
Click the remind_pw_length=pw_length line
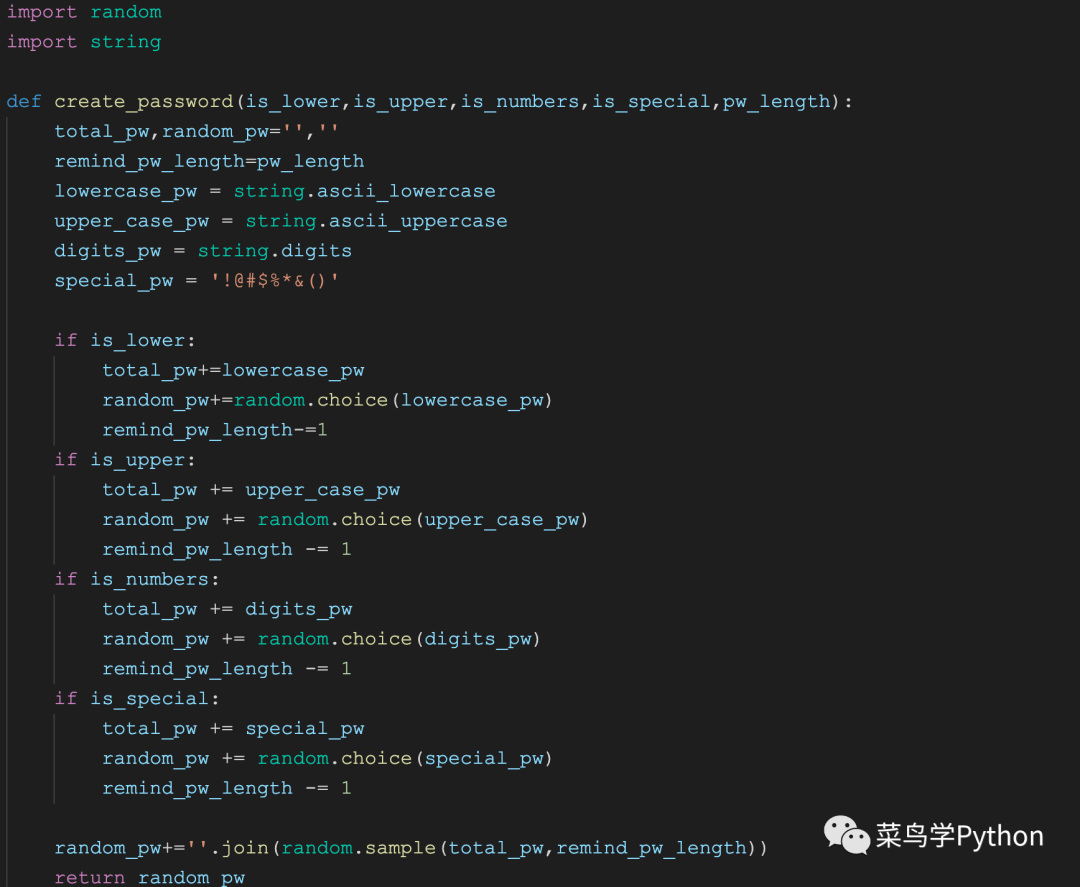pos(209,161)
